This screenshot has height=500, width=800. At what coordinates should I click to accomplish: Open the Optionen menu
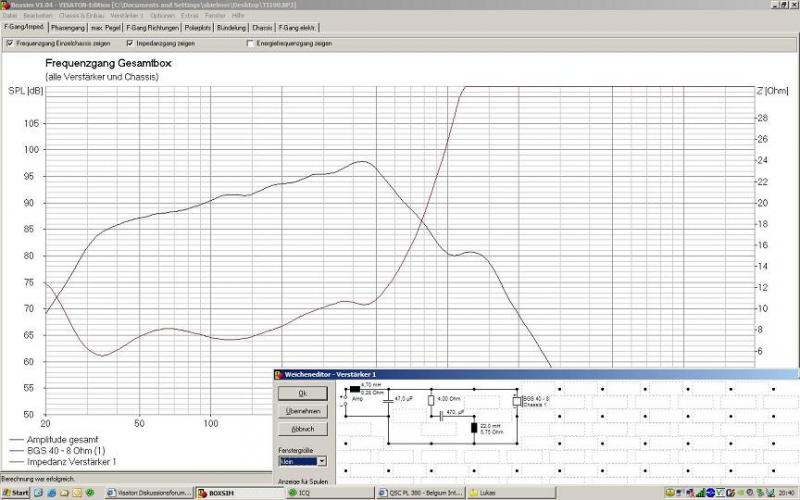click(x=162, y=16)
